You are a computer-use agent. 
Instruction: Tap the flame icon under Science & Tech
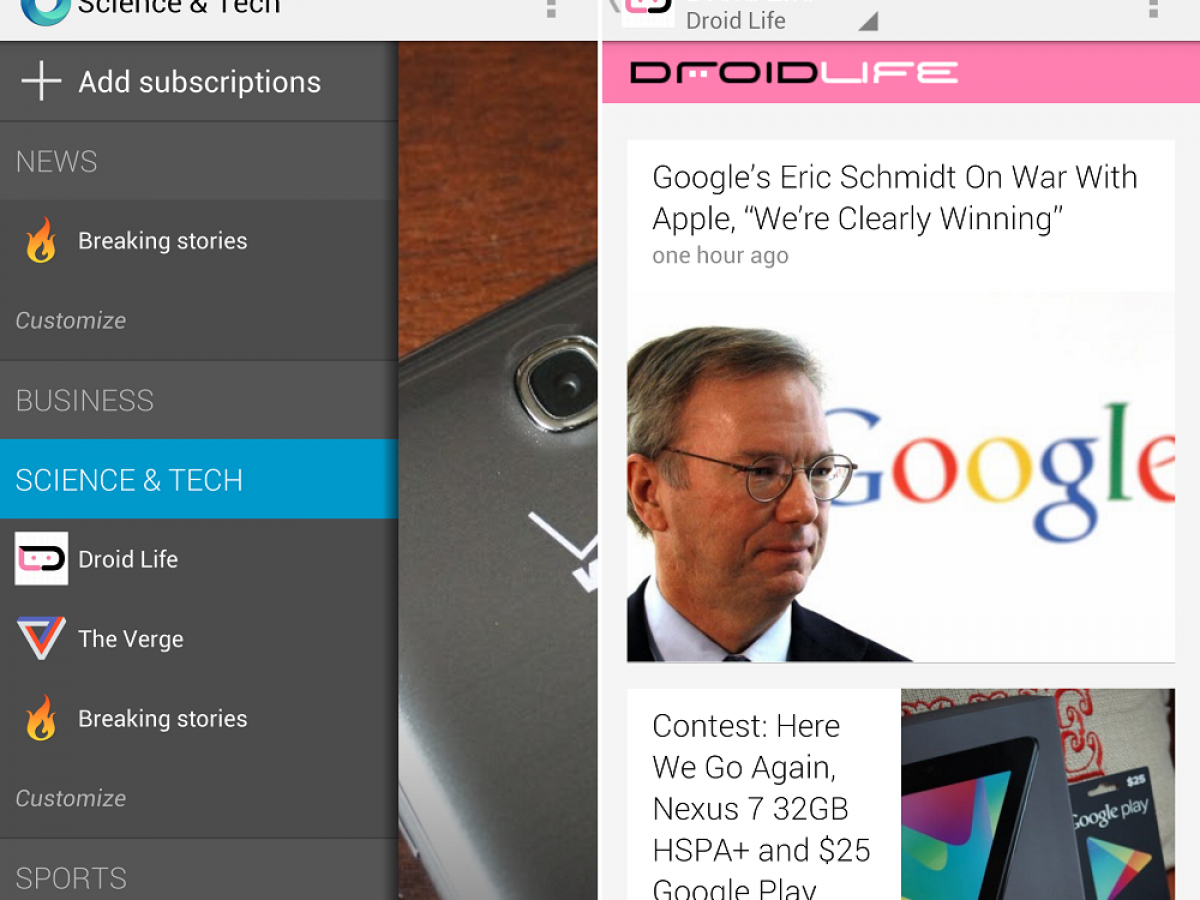pos(41,719)
